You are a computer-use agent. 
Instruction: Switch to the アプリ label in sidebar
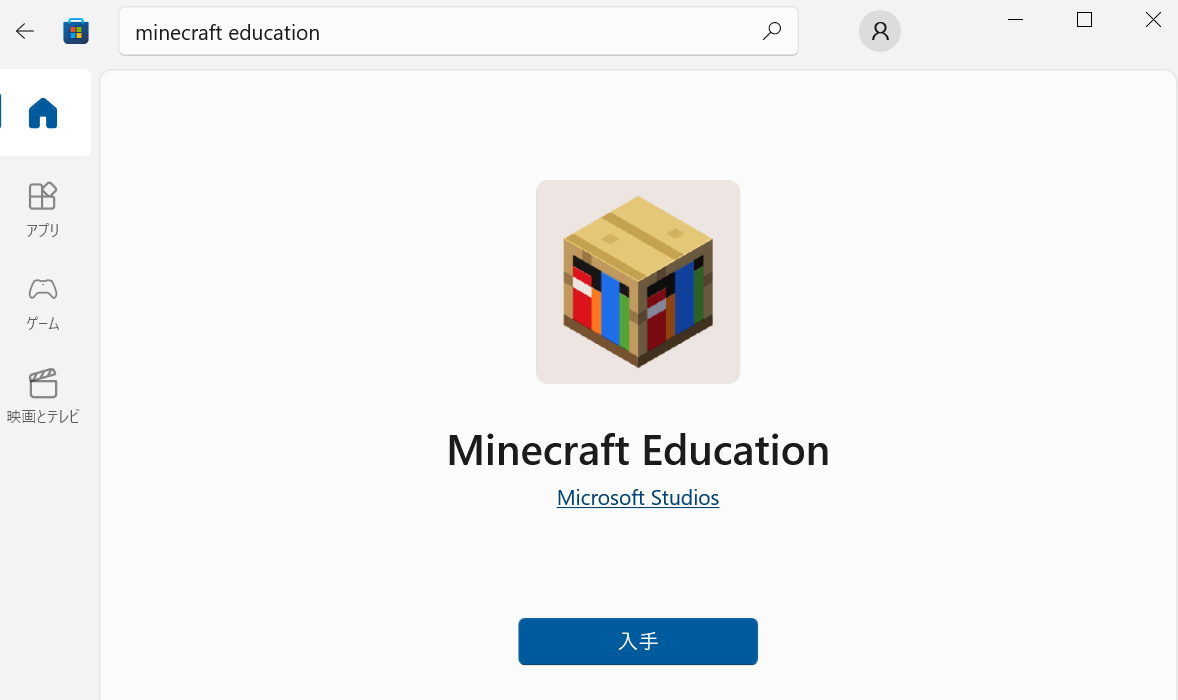43,231
